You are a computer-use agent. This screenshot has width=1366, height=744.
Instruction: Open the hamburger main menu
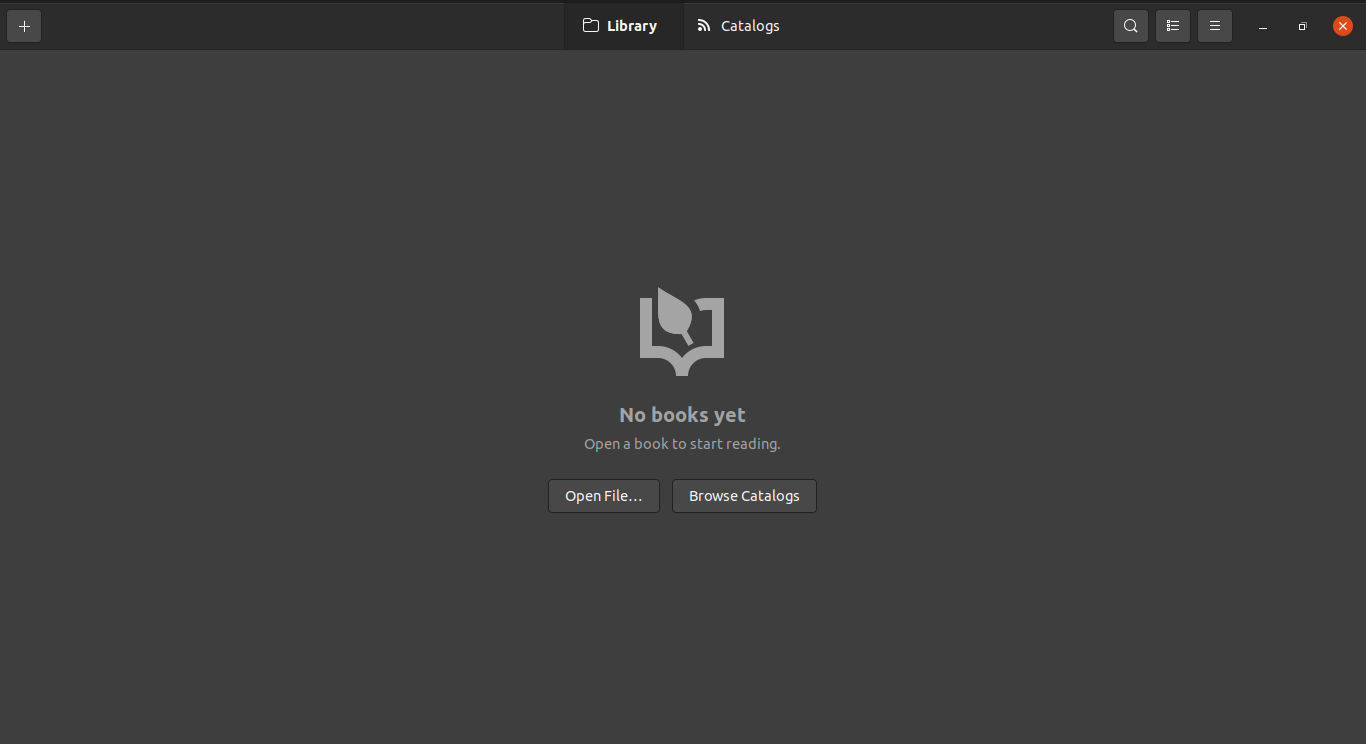(x=1215, y=26)
